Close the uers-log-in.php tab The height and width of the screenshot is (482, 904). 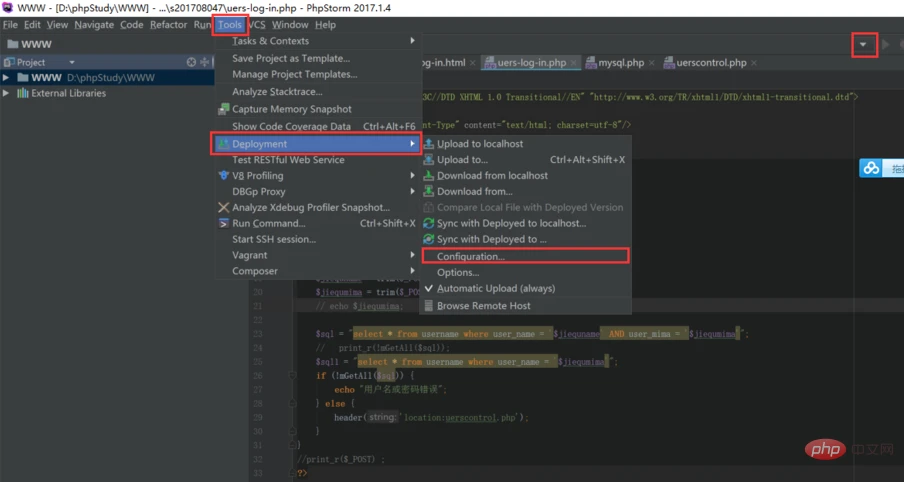(574, 63)
